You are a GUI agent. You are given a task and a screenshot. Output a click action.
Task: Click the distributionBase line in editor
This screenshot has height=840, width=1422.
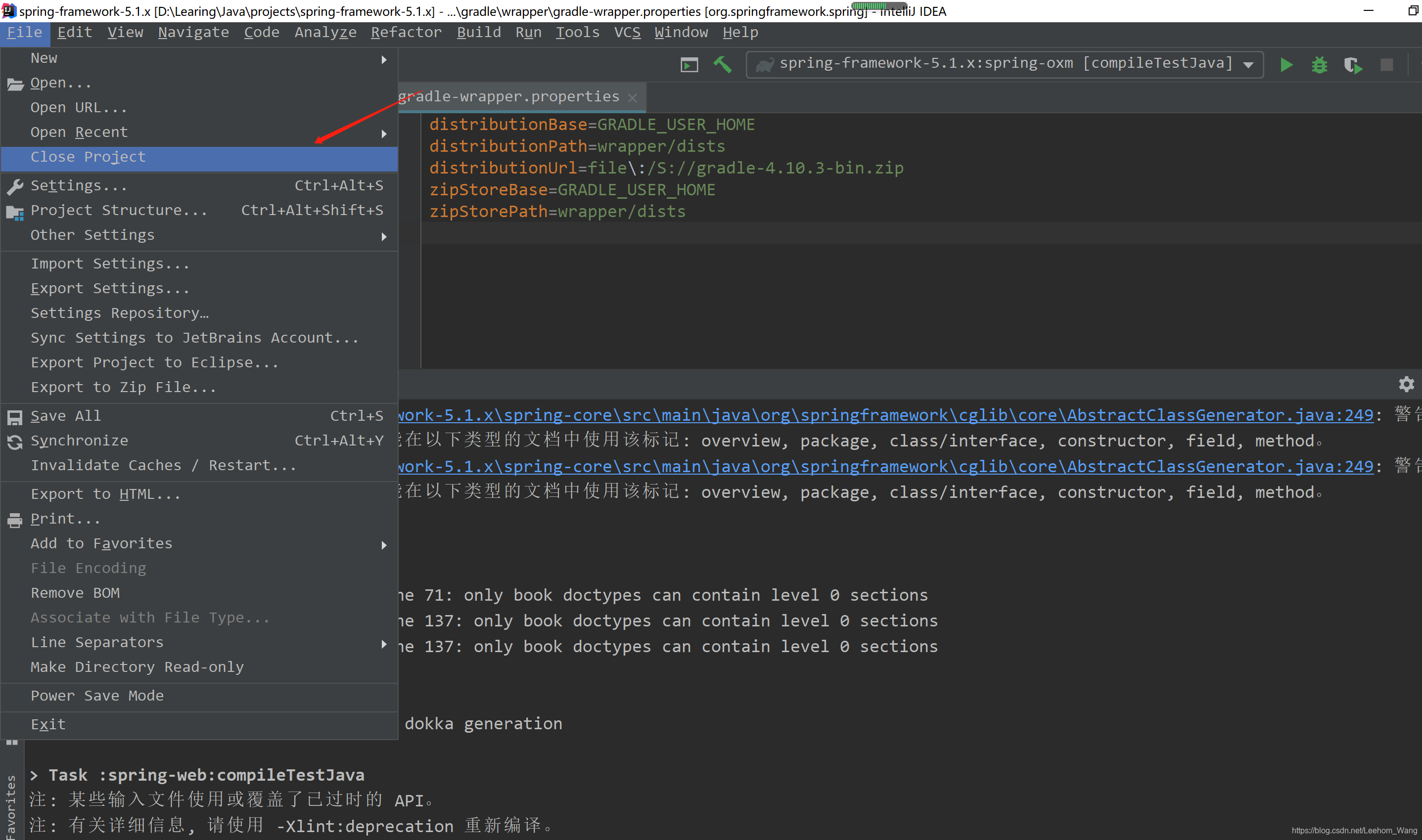592,125
